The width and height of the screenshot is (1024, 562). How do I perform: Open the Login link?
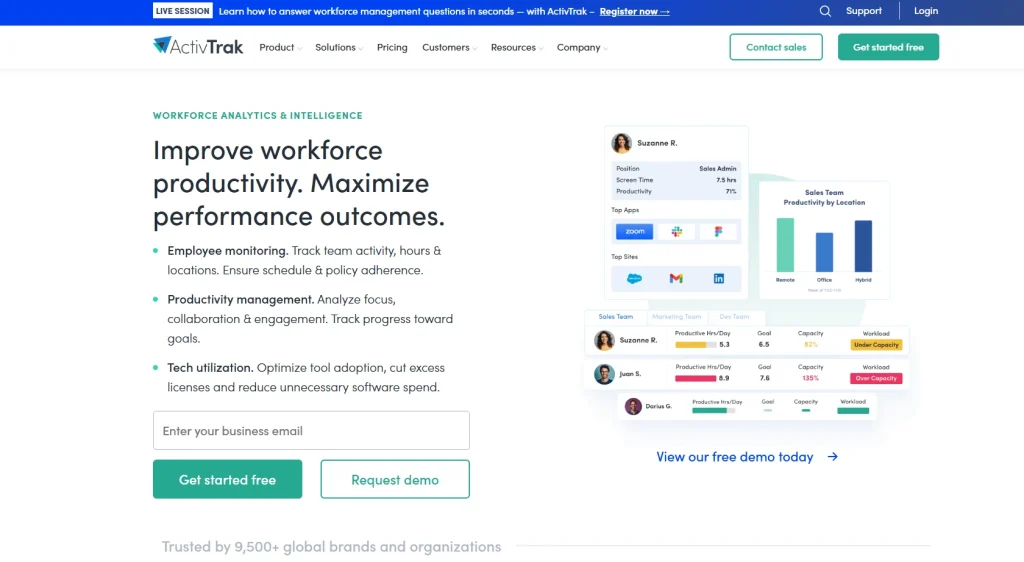tap(925, 11)
